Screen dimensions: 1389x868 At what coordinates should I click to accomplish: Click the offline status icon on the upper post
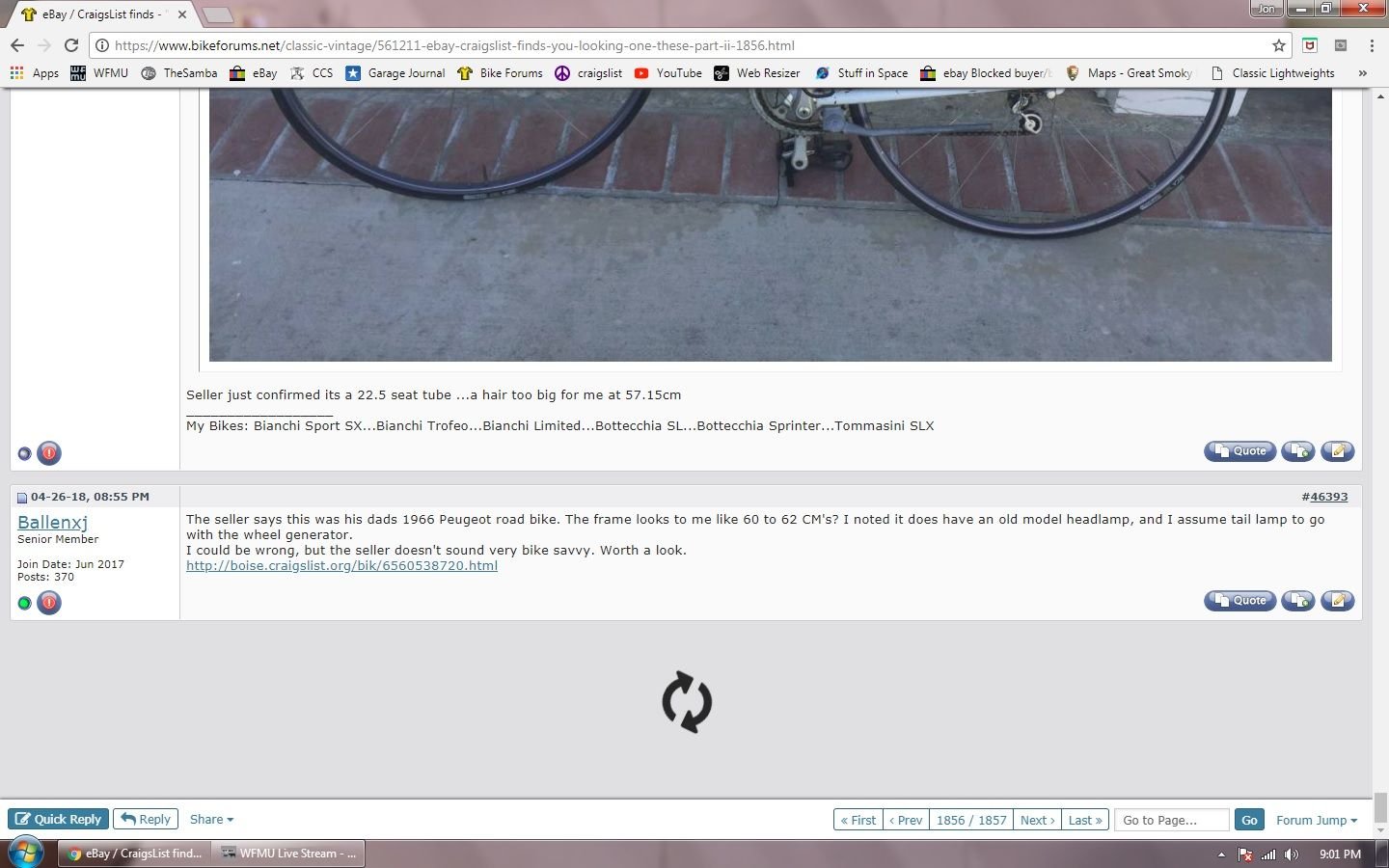pos(24,453)
